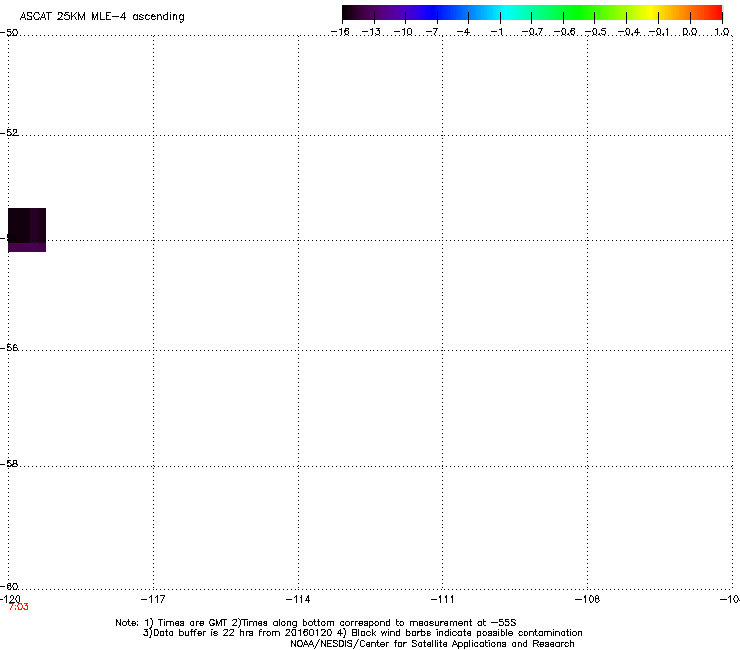This screenshot has height=650, width=740.
Task: Click the '-0.5' color scale label
Action: click(x=596, y=32)
